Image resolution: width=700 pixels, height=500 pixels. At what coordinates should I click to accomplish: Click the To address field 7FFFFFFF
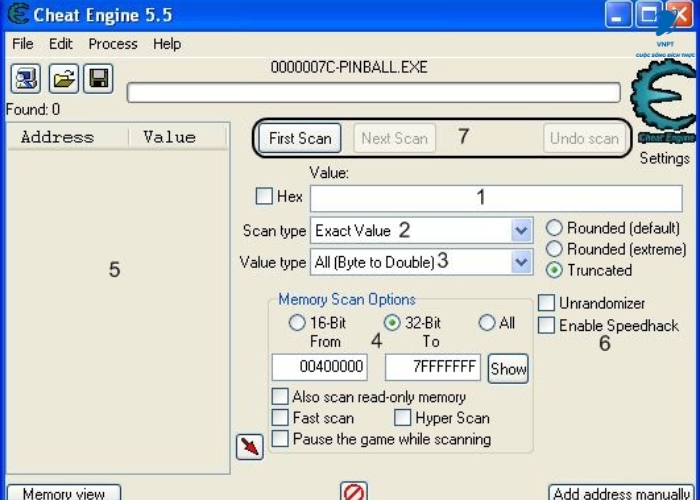pos(433,367)
